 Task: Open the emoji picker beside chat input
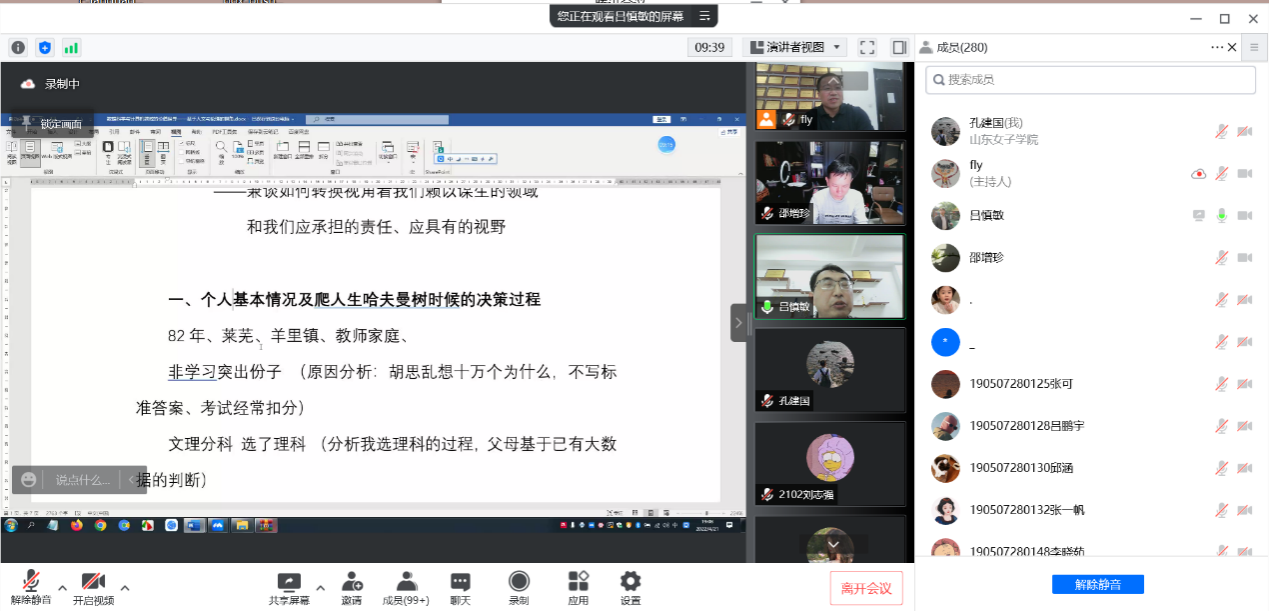[x=29, y=480]
